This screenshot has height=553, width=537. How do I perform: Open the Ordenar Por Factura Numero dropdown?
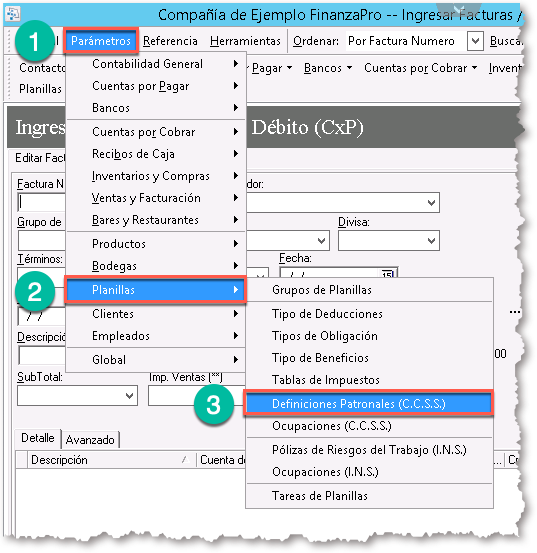475,41
